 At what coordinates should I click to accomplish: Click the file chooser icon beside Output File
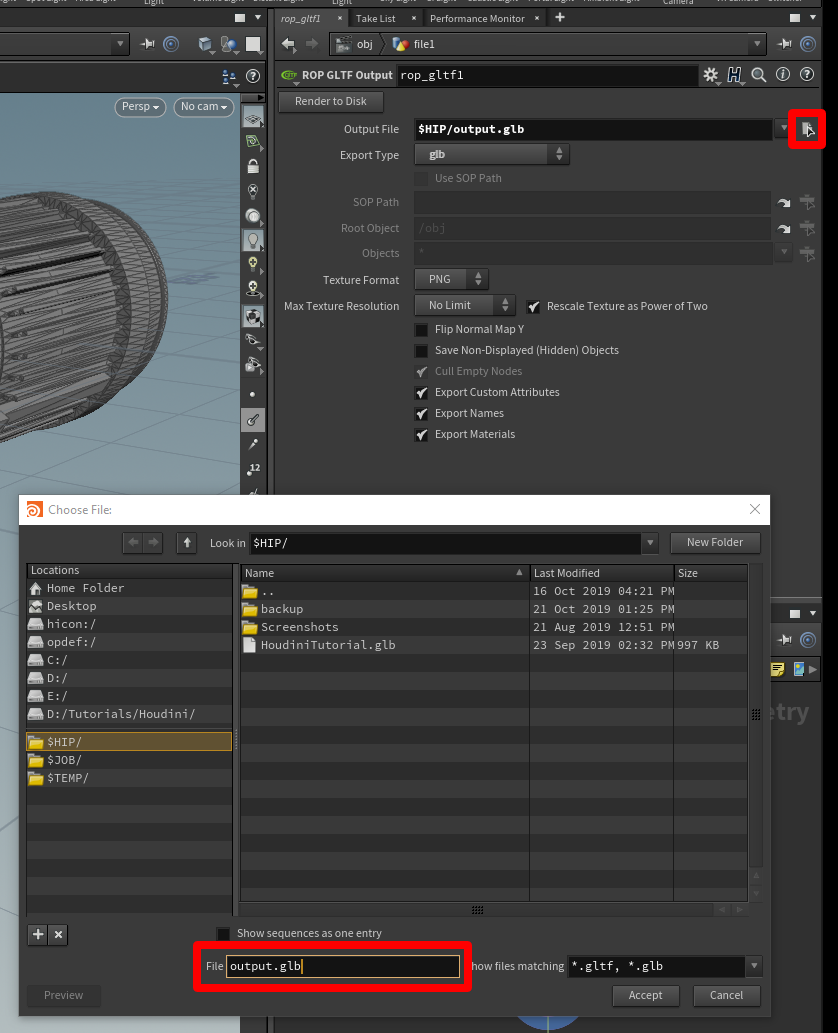click(806, 128)
